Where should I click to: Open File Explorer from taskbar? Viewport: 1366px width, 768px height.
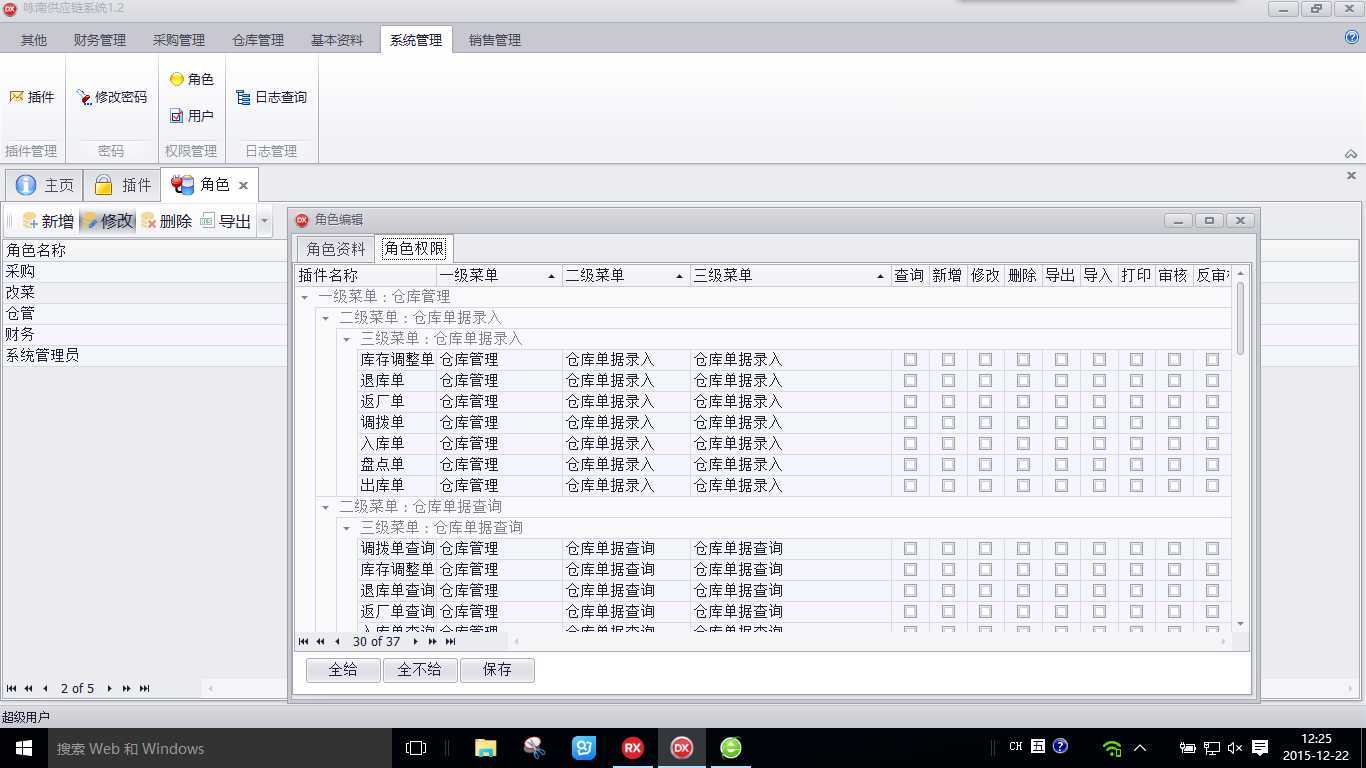[485, 748]
